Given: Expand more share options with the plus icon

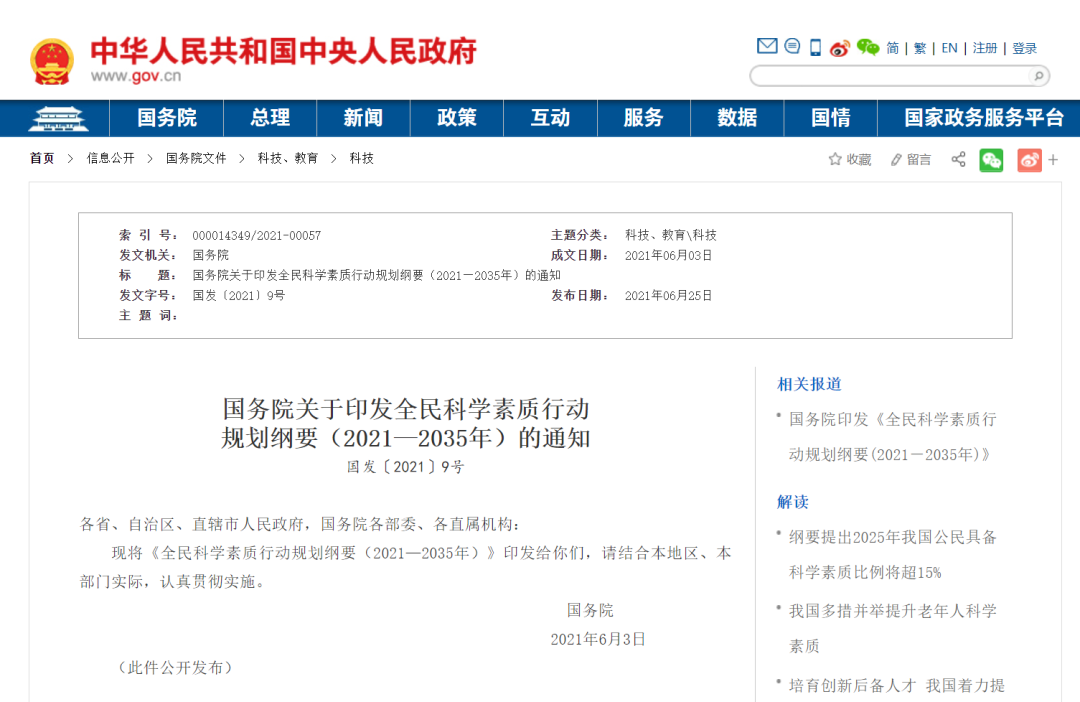Looking at the screenshot, I should (1053, 159).
